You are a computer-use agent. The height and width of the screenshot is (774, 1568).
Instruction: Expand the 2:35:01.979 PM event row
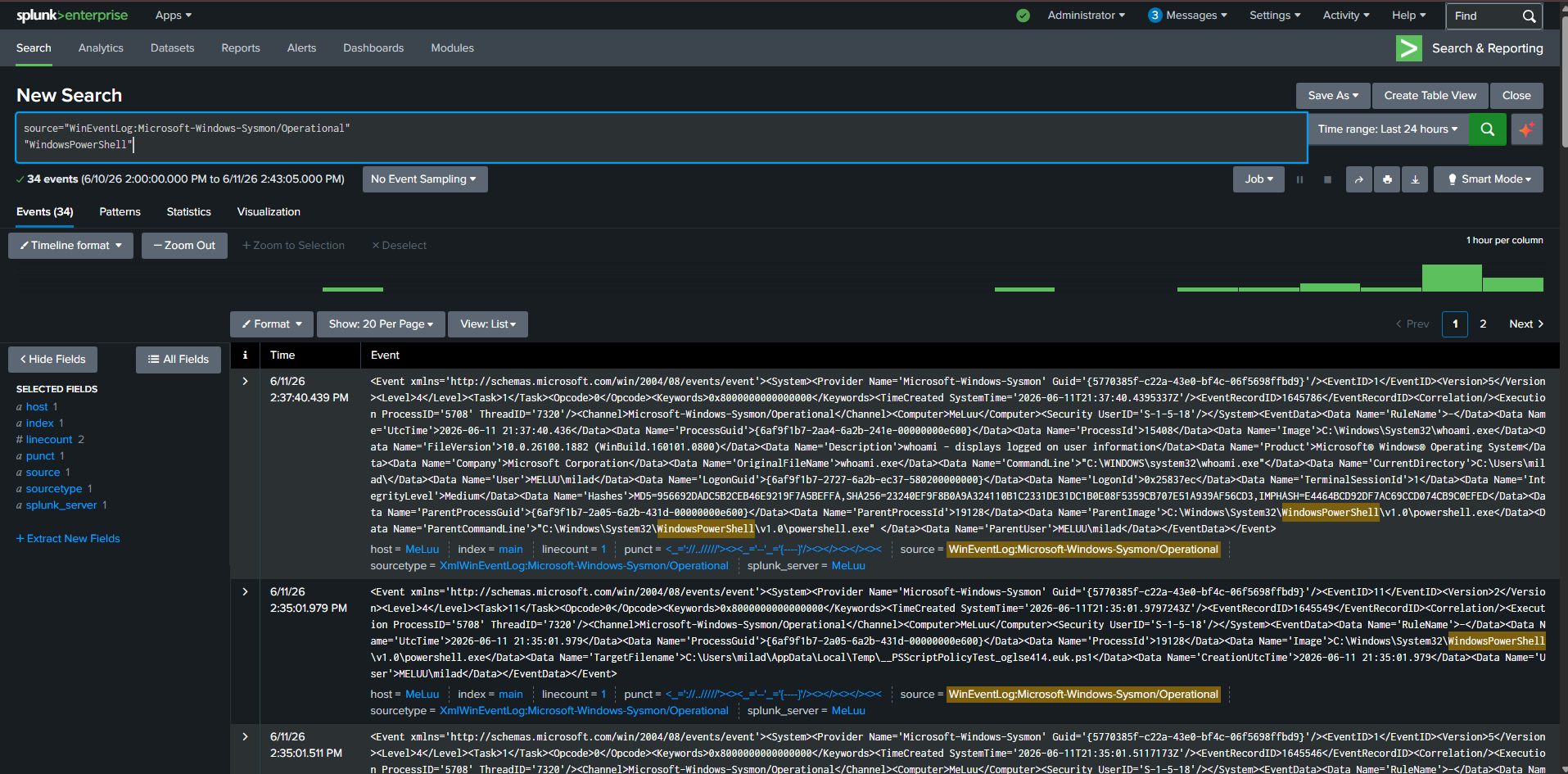[x=245, y=591]
